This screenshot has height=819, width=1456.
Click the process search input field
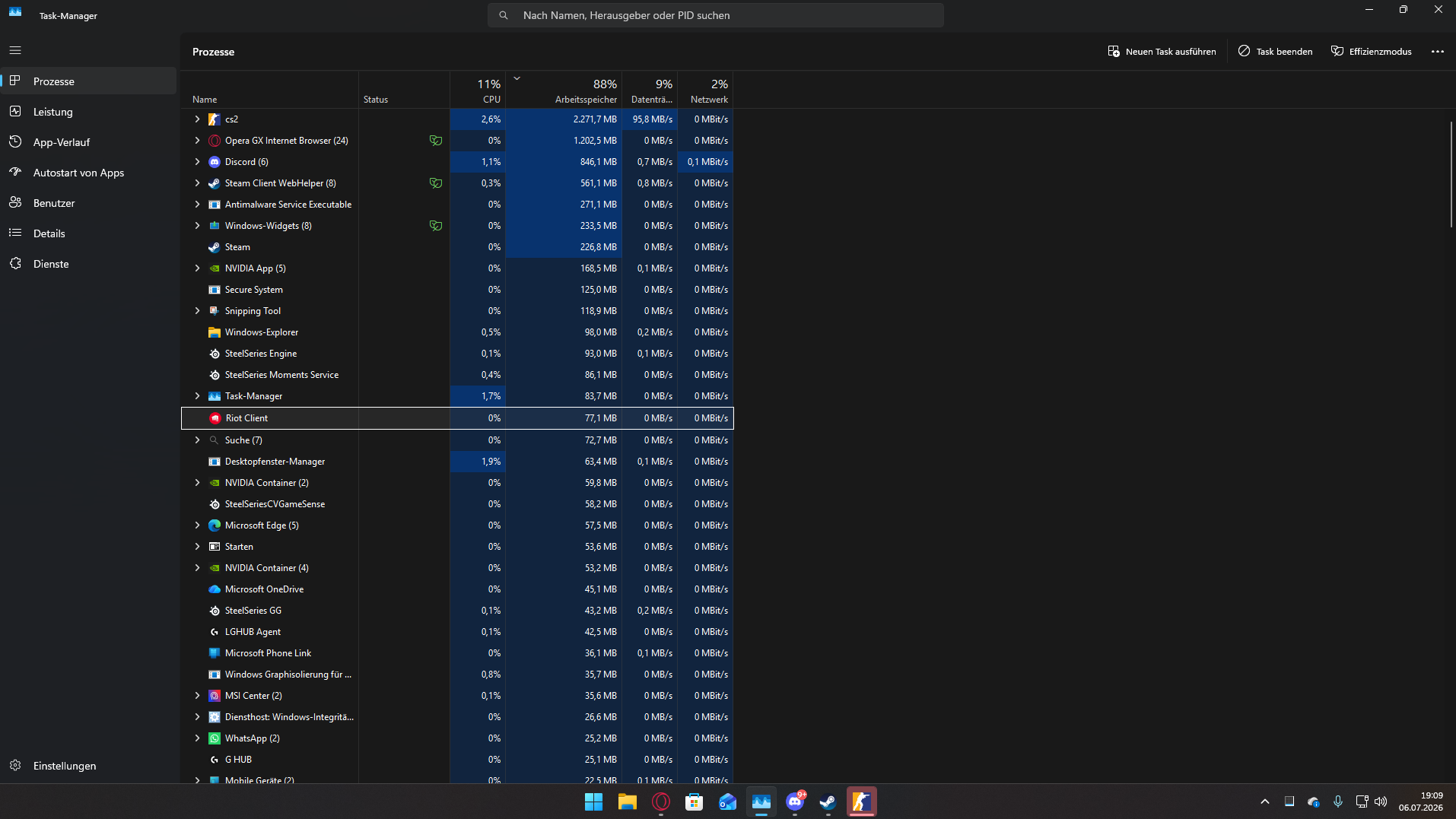click(716, 15)
